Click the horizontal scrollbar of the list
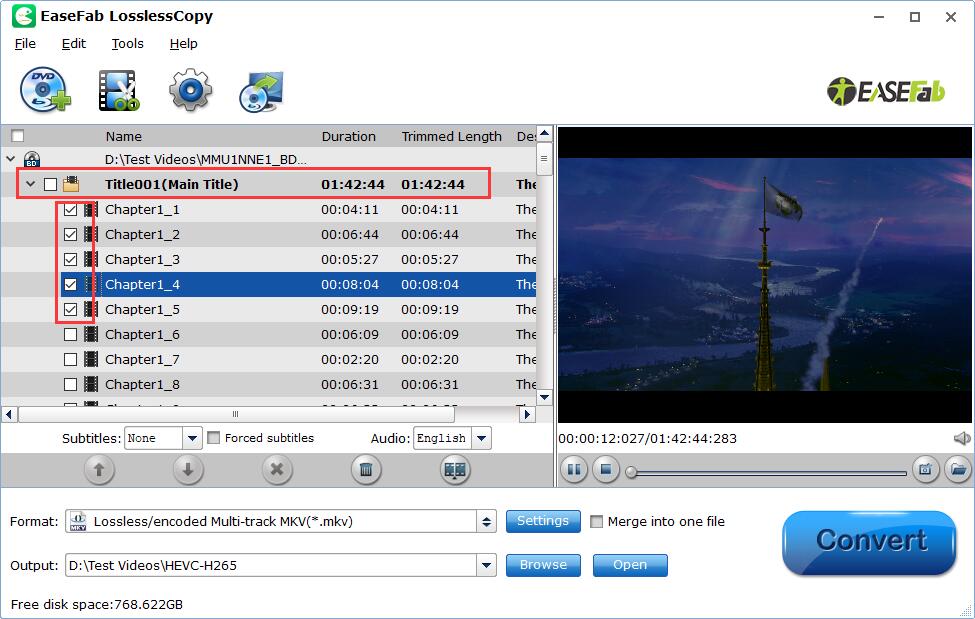This screenshot has width=975, height=619. [236, 414]
